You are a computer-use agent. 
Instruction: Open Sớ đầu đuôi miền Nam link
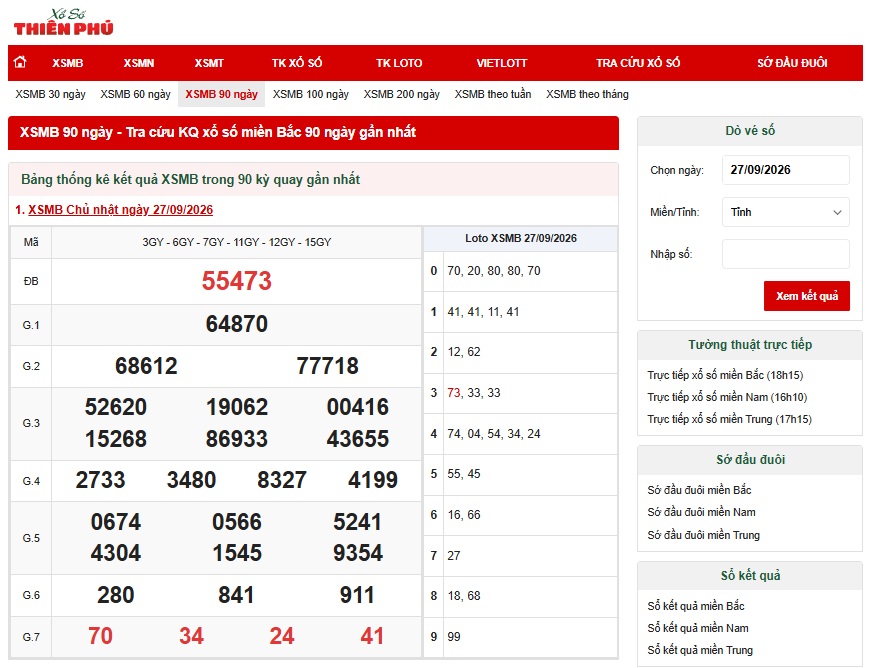point(701,512)
